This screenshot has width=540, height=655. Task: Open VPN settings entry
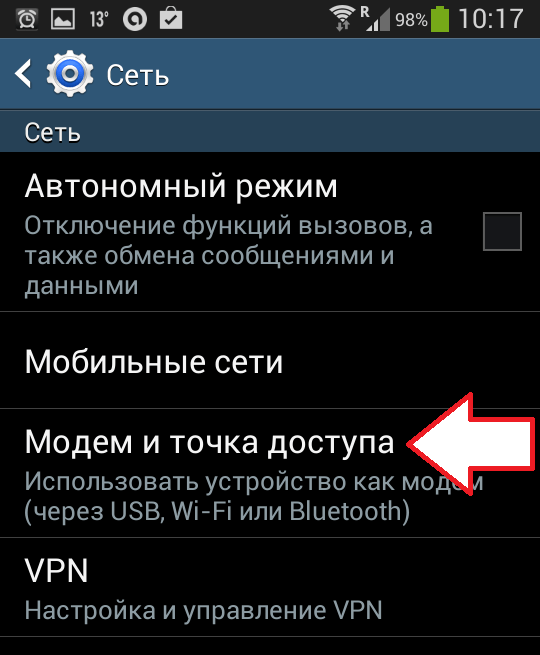click(270, 587)
